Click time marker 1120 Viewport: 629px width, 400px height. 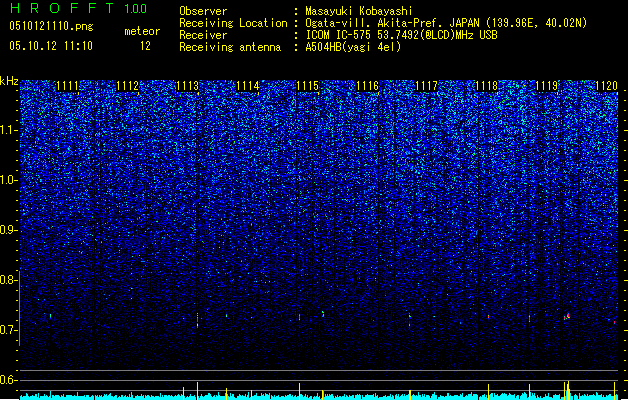[x=606, y=86]
